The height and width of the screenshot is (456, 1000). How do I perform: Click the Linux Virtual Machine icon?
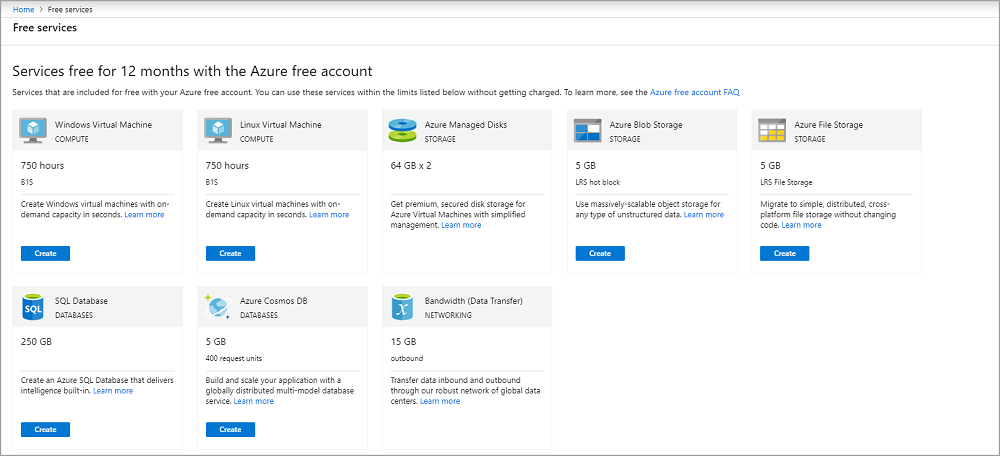pos(217,129)
